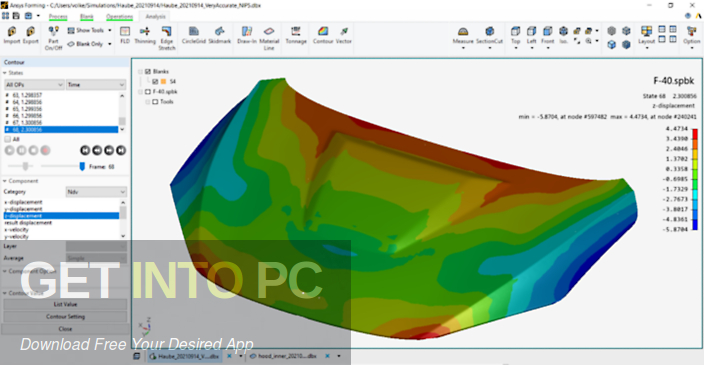The width and height of the screenshot is (704, 365).
Task: Enable the All checkbox under States
Action: (x=8, y=139)
